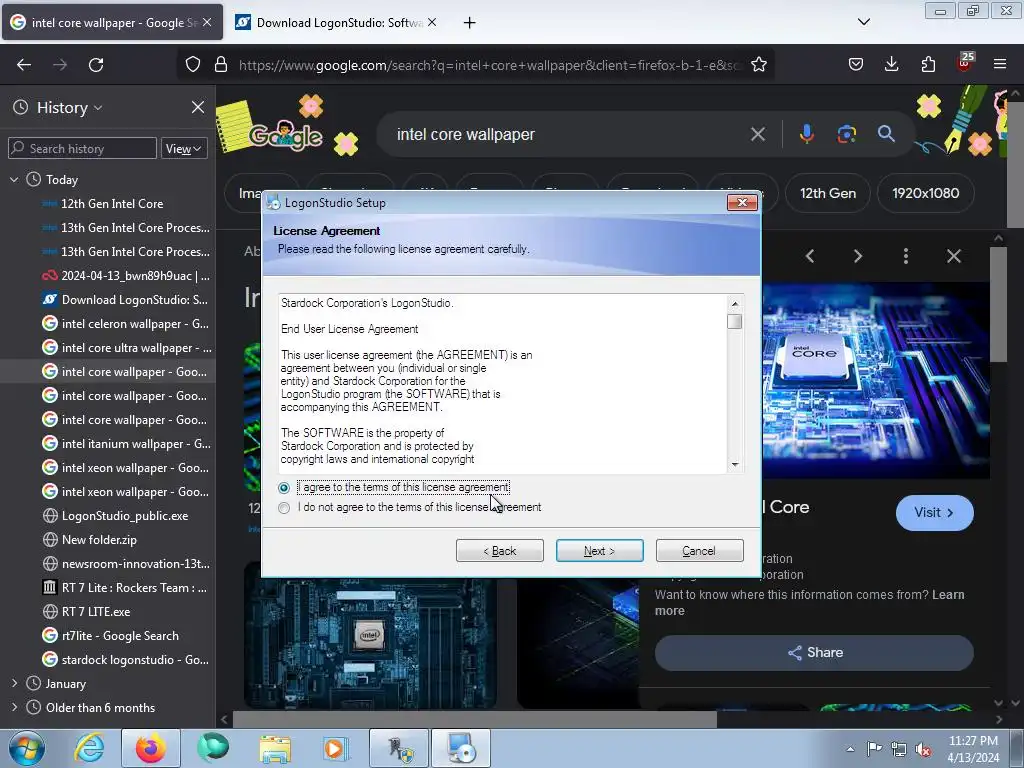Open the Intel Core chip preview image
Screen dimensions: 1024x768
(x=876, y=381)
